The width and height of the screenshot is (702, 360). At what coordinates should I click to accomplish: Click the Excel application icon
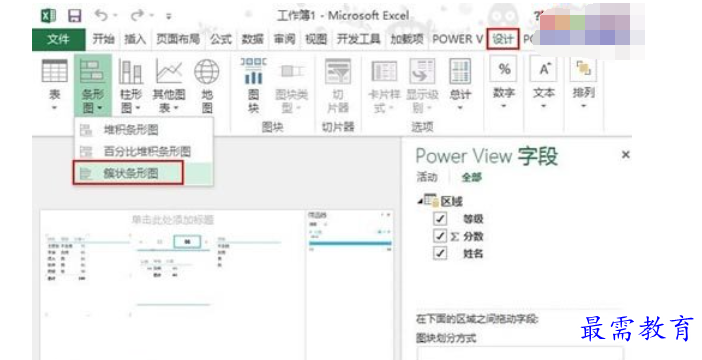[x=48, y=16]
